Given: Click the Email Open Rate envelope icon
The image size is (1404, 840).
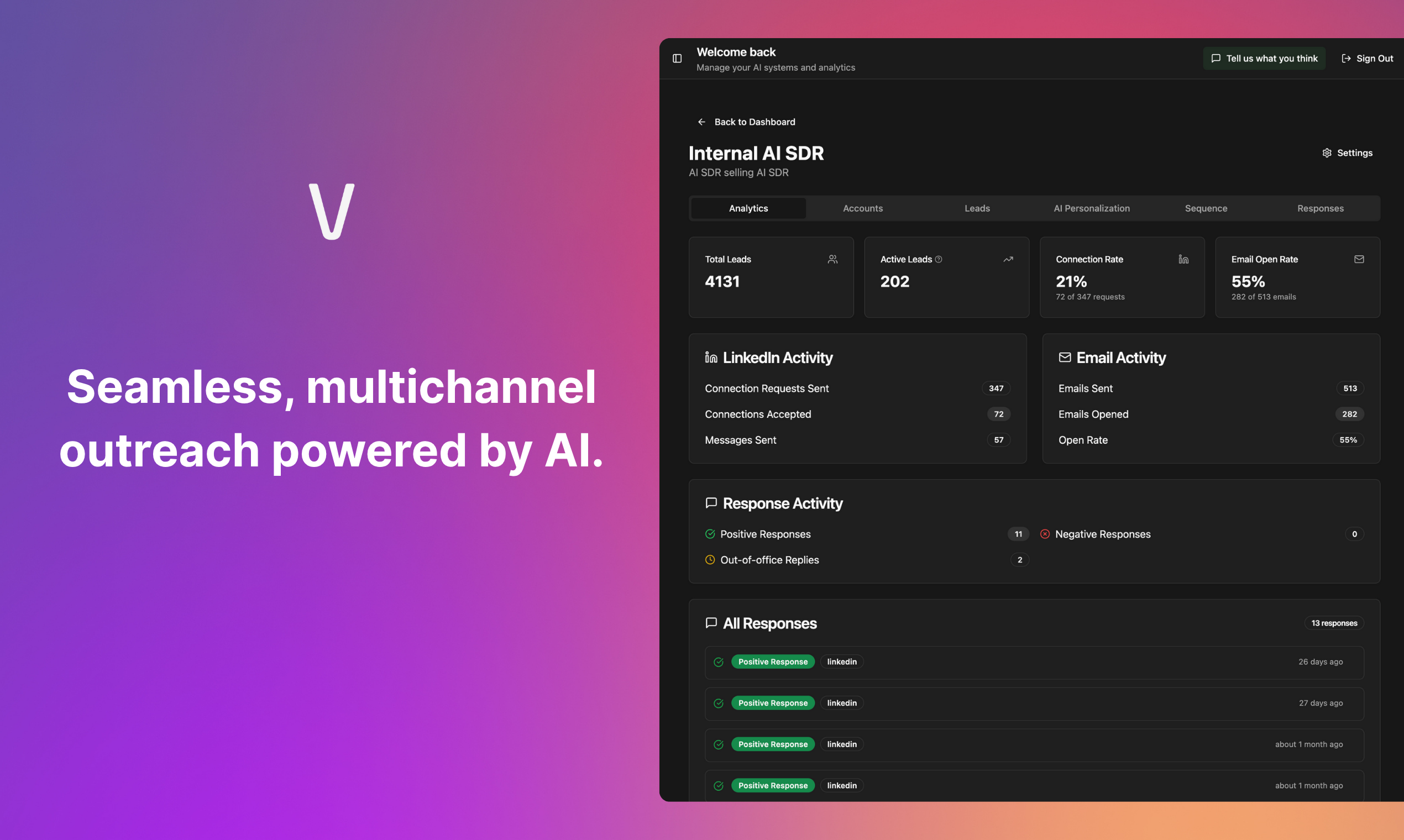Looking at the screenshot, I should point(1359,259).
